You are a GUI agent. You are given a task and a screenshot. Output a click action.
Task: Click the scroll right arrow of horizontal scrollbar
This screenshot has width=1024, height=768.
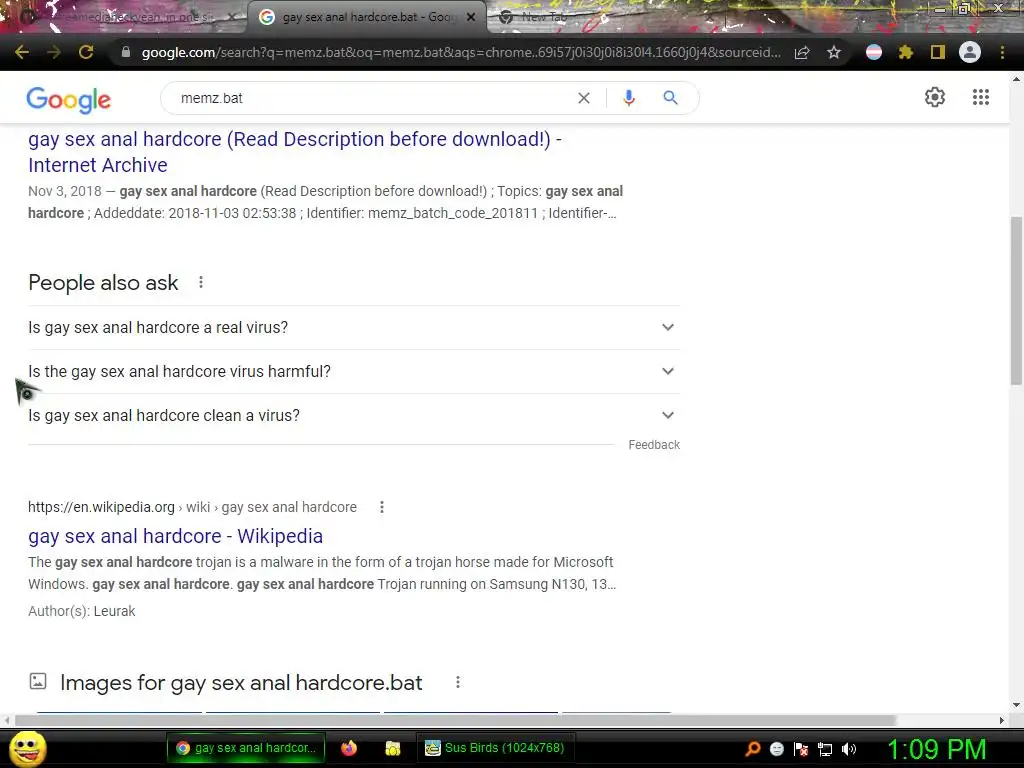1002,720
